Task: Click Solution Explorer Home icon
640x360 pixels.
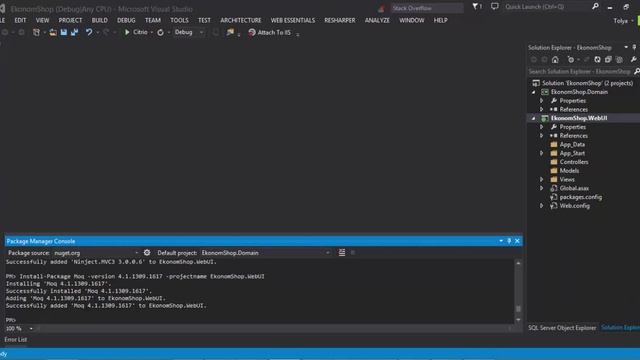Action: 555,60
